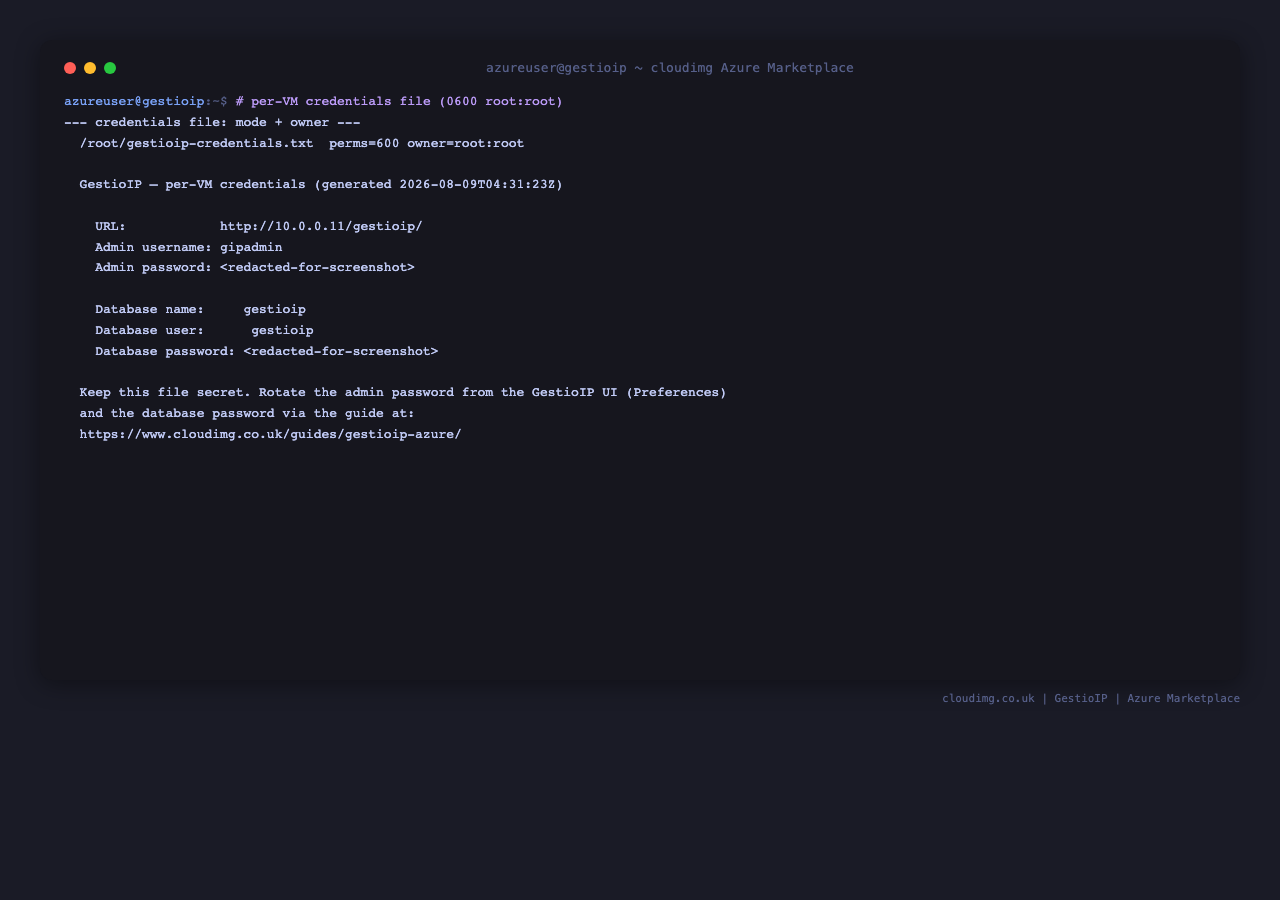The width and height of the screenshot is (1280, 900).
Task: Click the file path /root/gestioip-credentials.txt
Action: [196, 144]
